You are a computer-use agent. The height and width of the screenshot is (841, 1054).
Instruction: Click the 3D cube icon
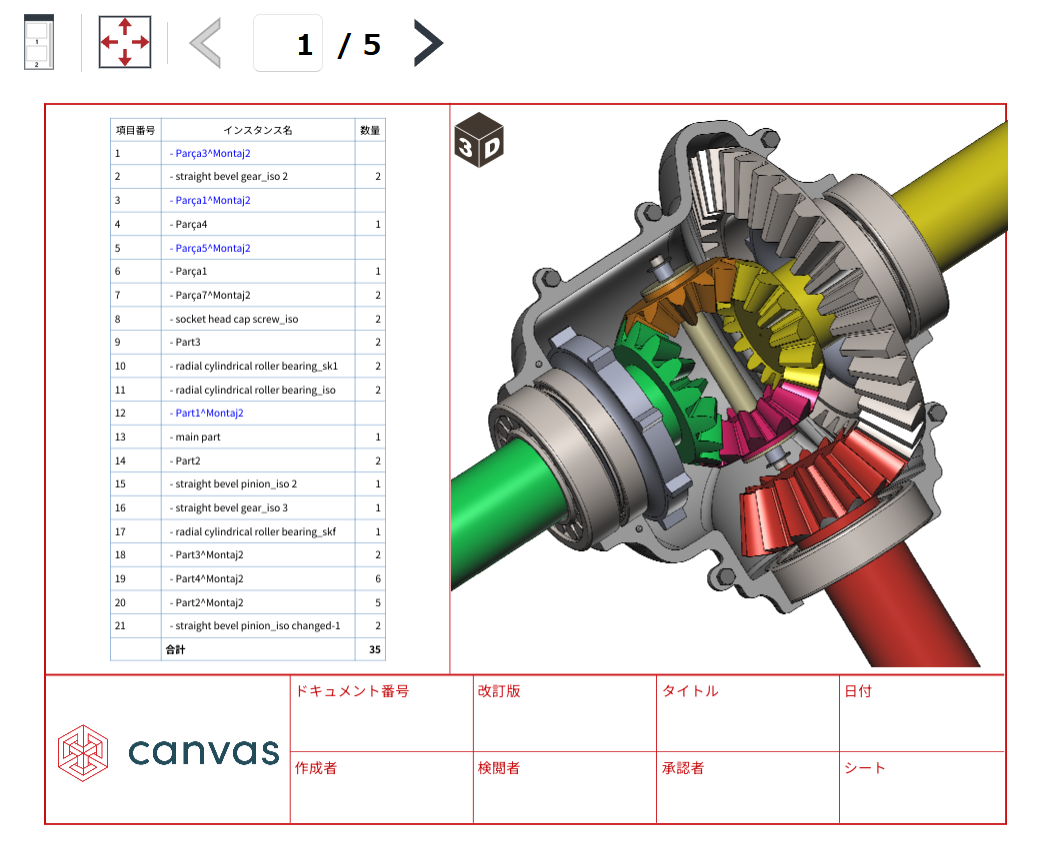coord(479,140)
